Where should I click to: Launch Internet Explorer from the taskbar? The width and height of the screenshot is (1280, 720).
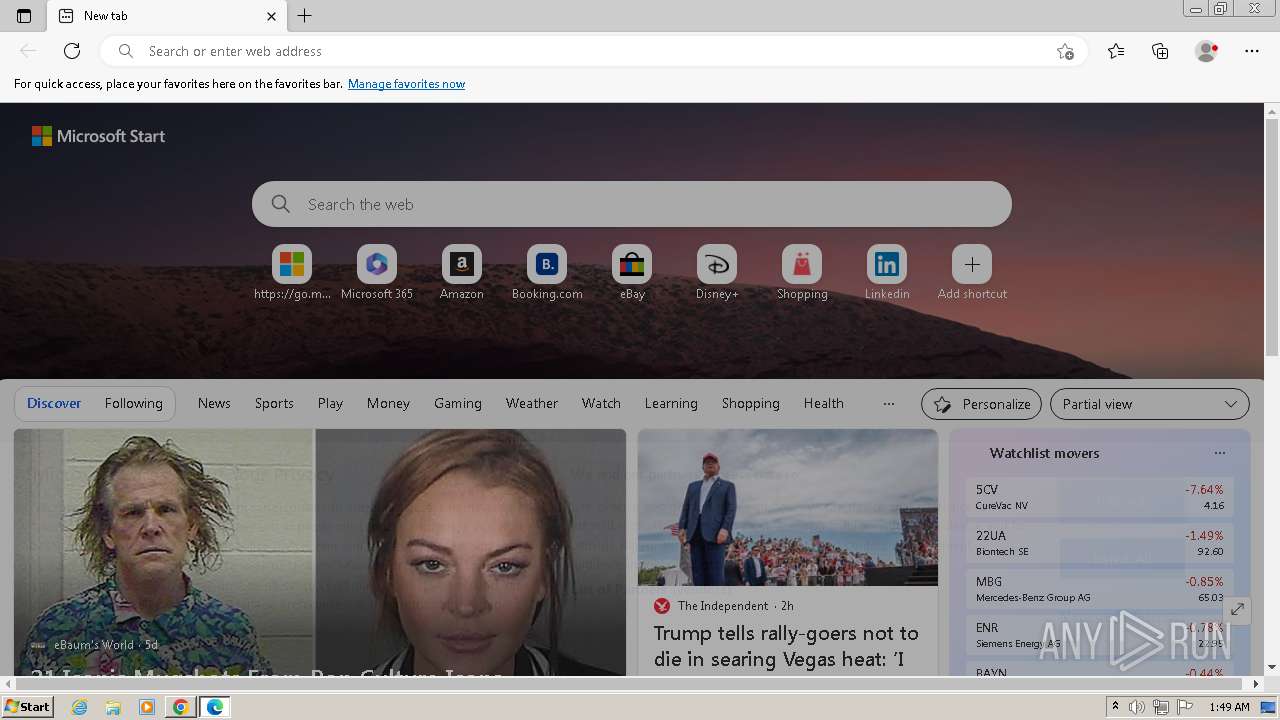tap(79, 707)
